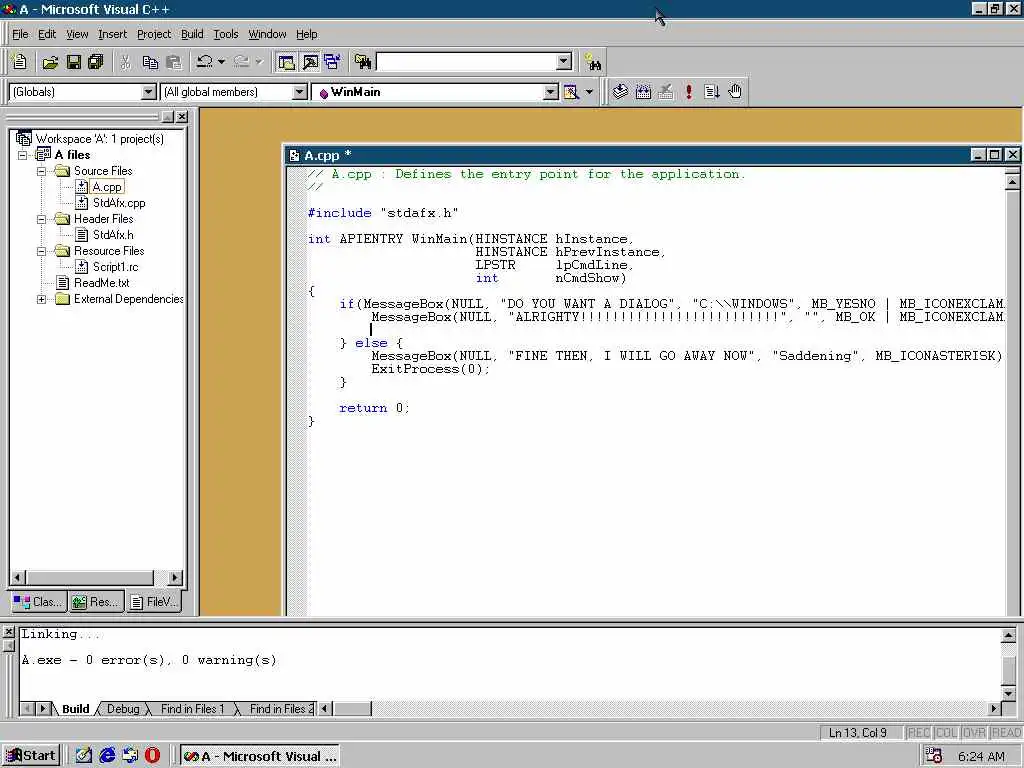Click the Build toolbar icon

pyautogui.click(x=643, y=91)
